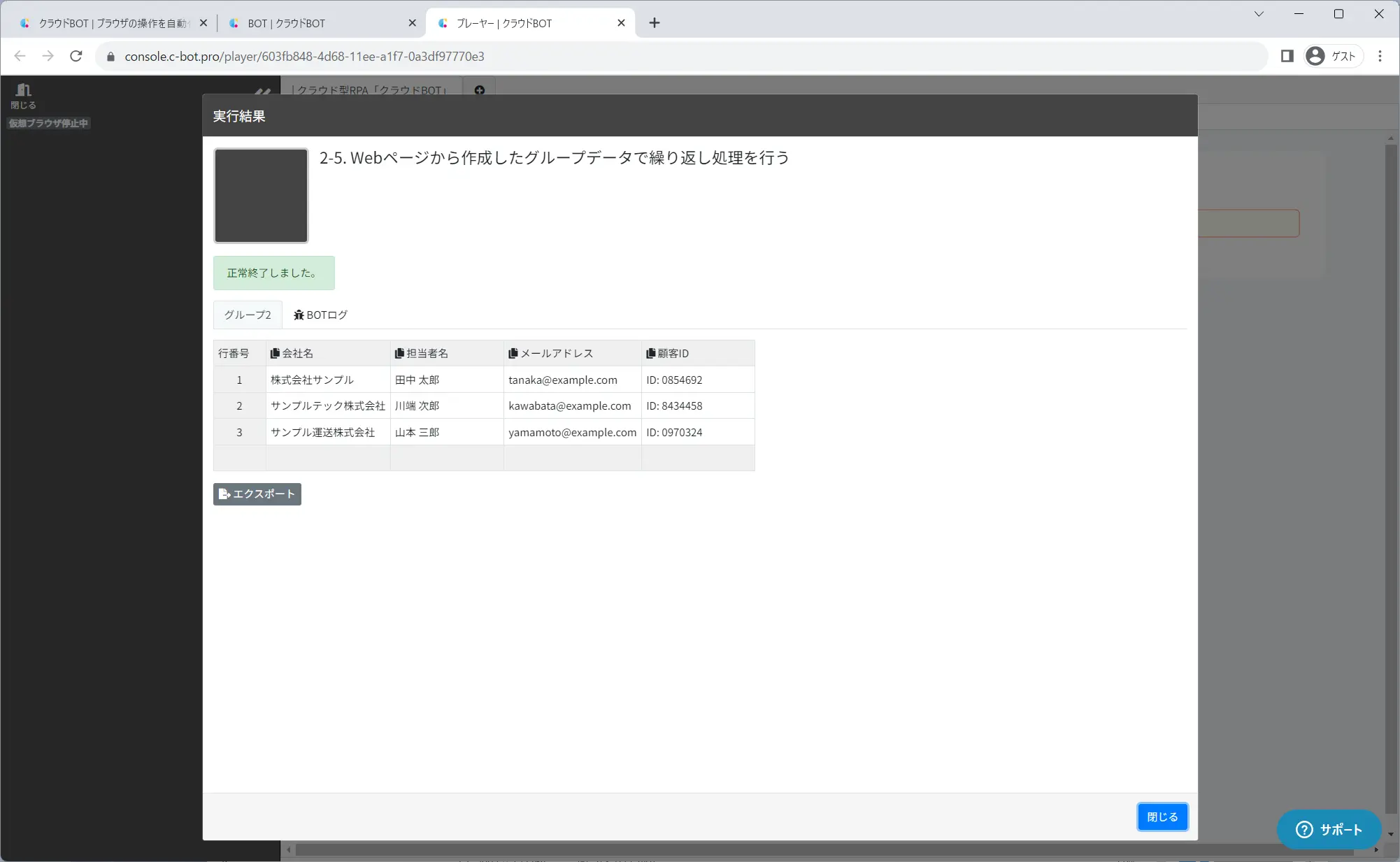Click the address bar URL
This screenshot has height=862, width=1400.
point(304,56)
